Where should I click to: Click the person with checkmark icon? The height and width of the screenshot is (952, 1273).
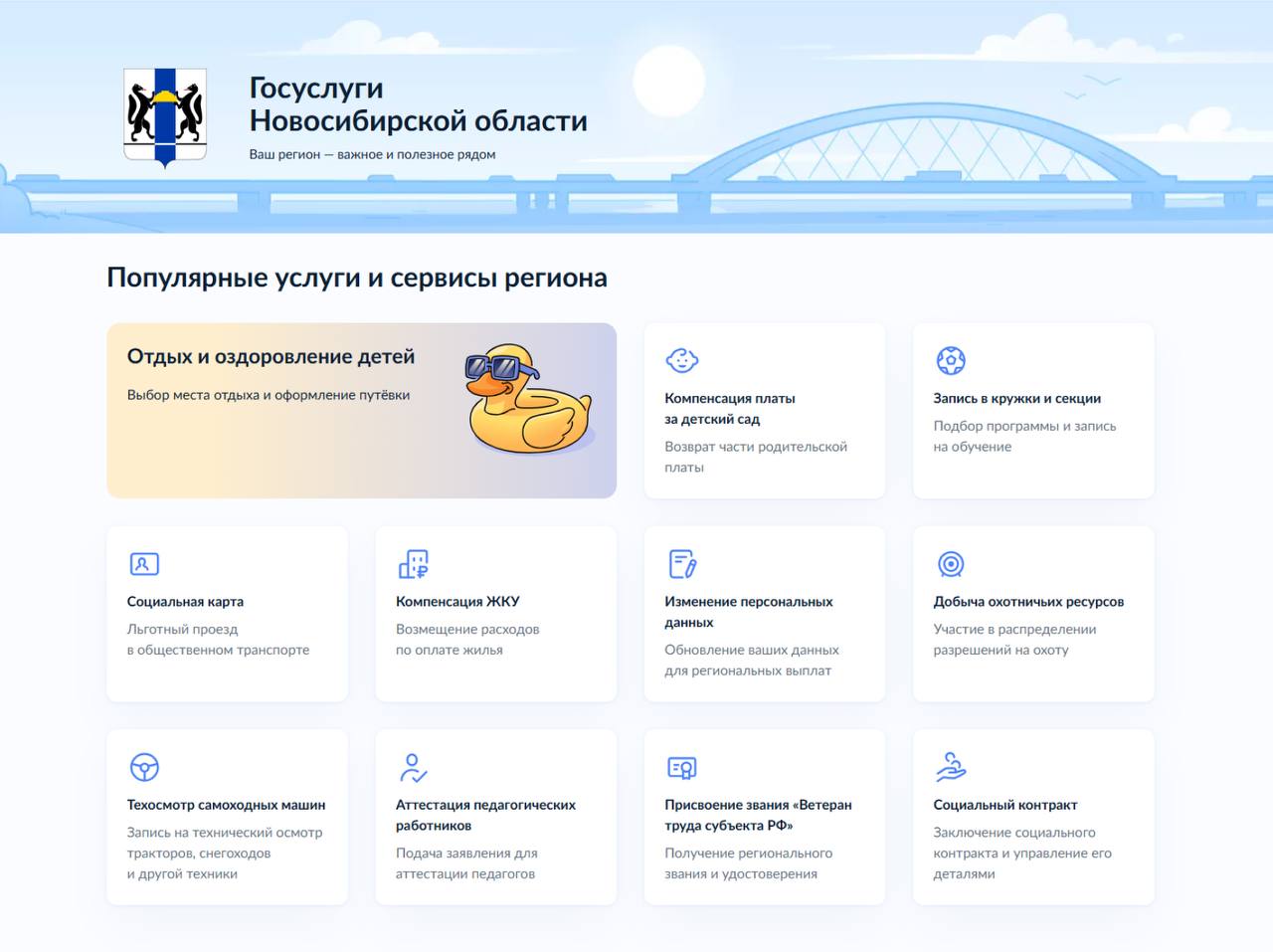tap(413, 767)
